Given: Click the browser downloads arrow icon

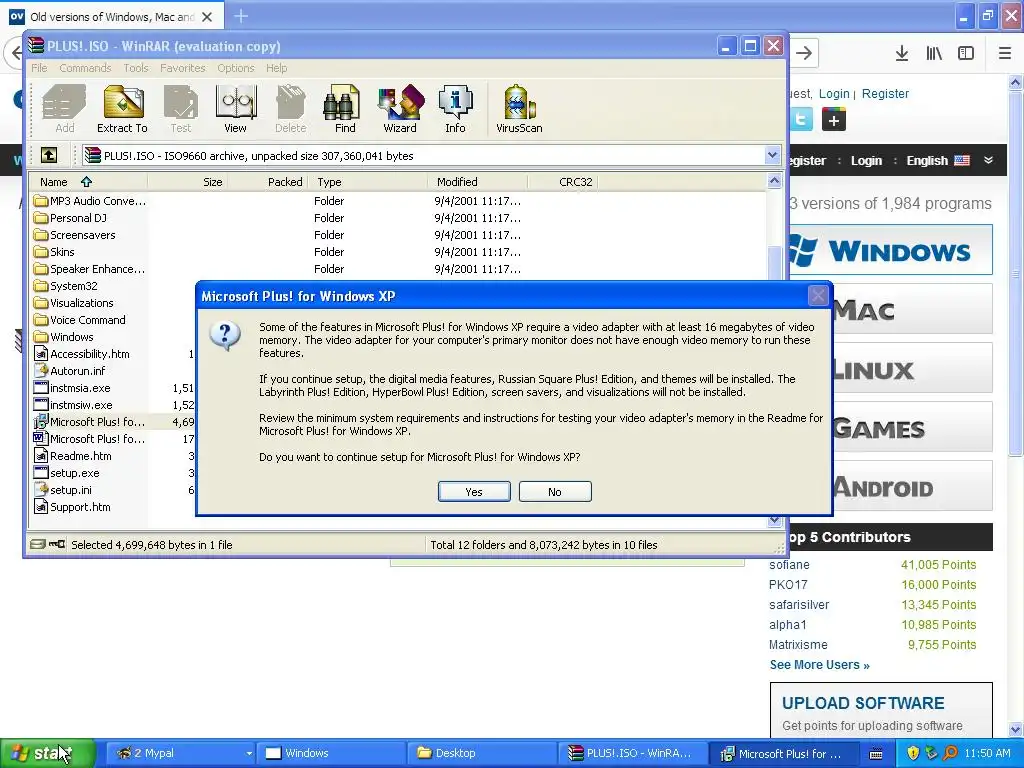Looking at the screenshot, I should [901, 53].
